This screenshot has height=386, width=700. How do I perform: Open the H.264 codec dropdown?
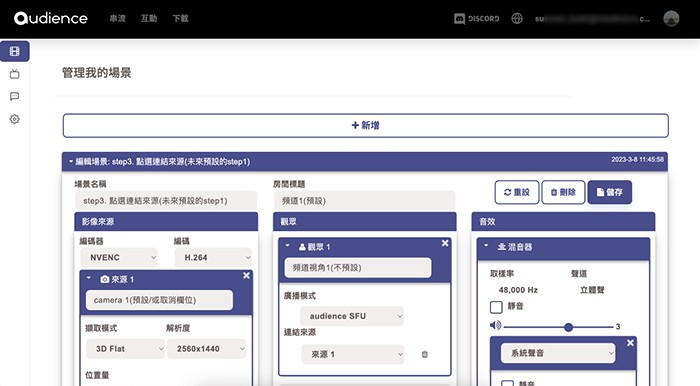(213, 257)
